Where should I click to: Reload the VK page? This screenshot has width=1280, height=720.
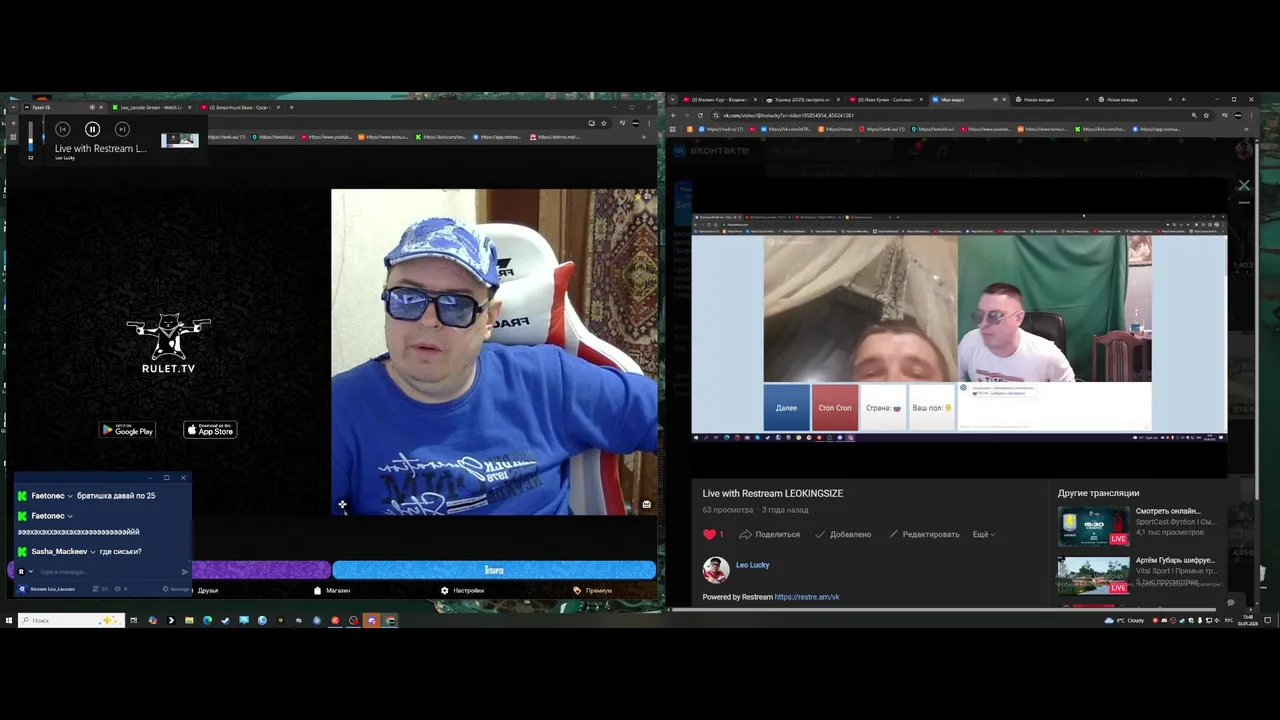(x=700, y=115)
